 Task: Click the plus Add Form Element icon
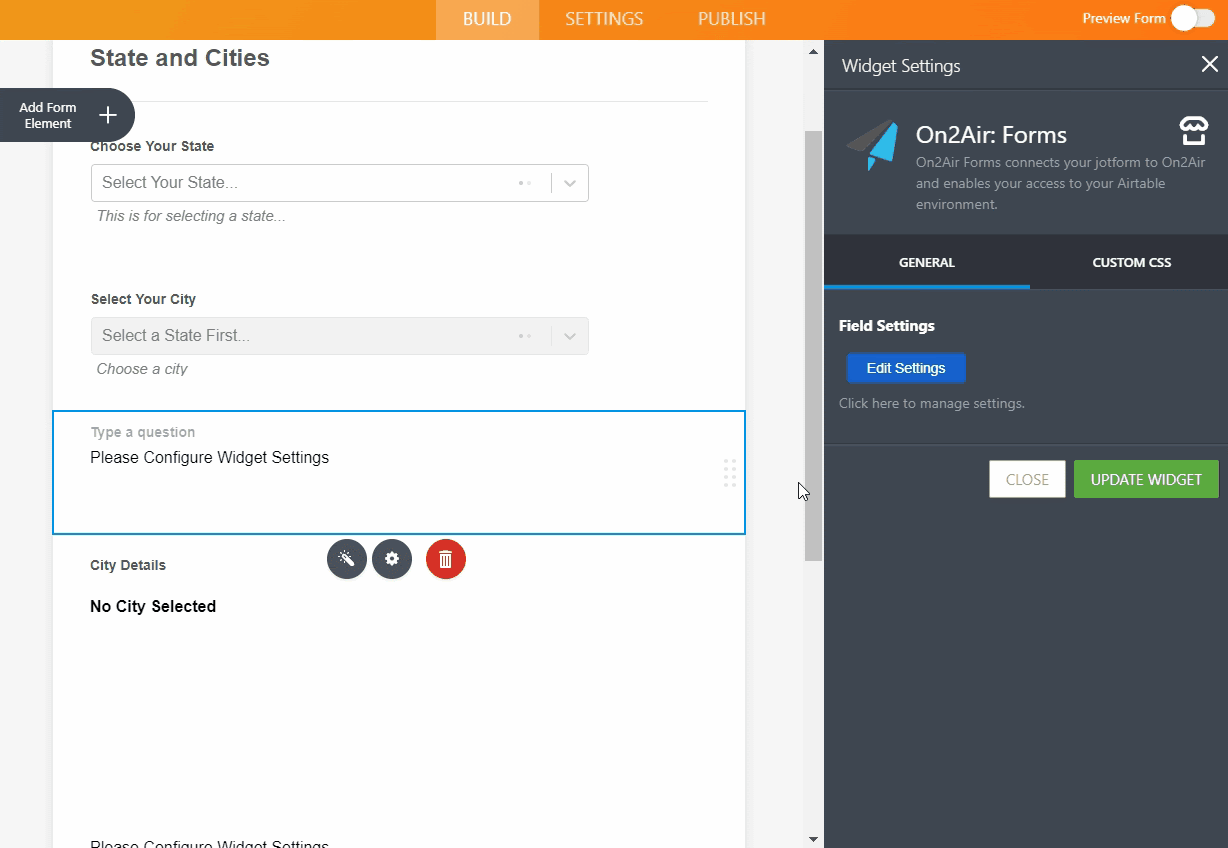coord(108,115)
